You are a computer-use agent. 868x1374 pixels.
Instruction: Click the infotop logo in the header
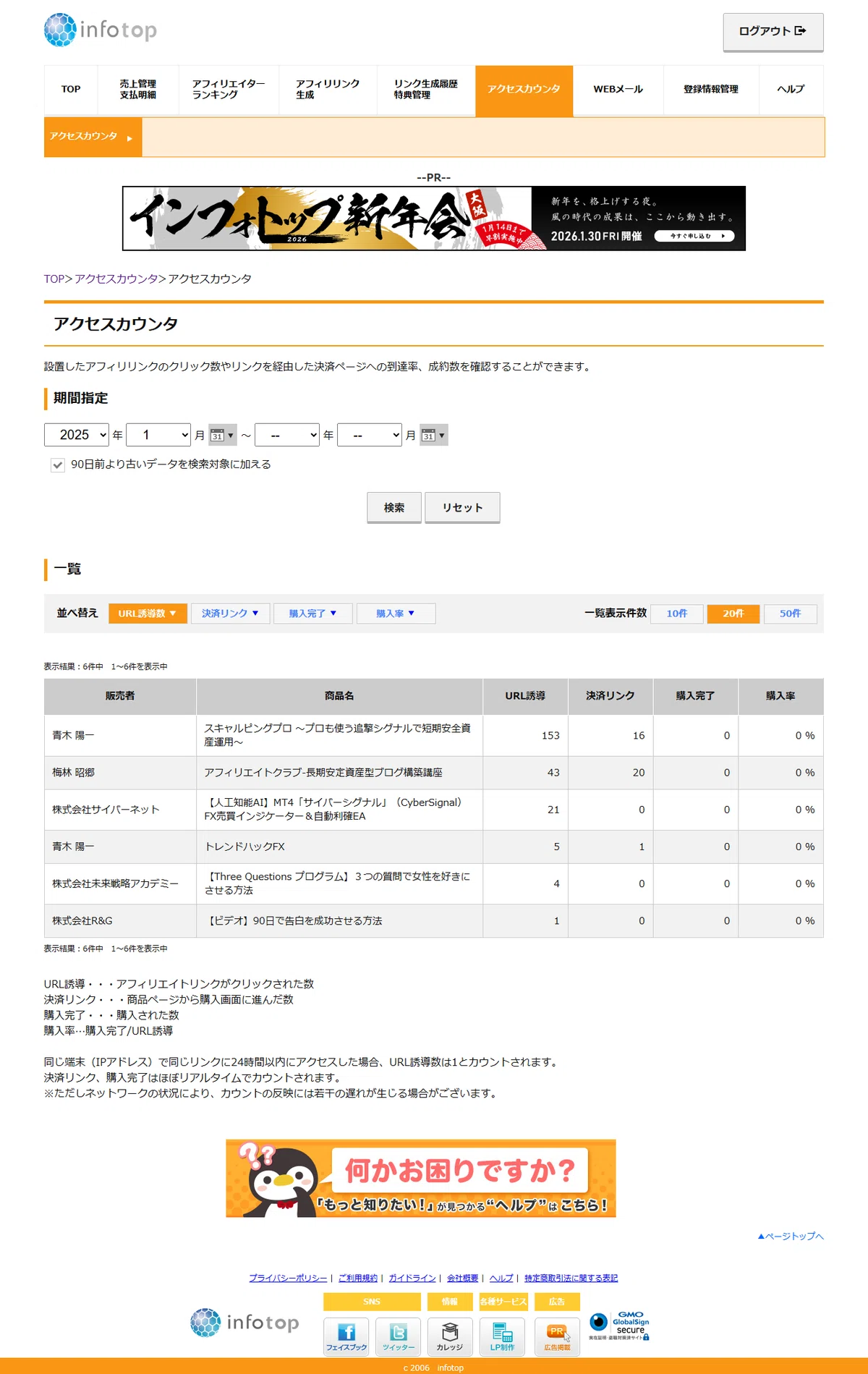pos(100,30)
